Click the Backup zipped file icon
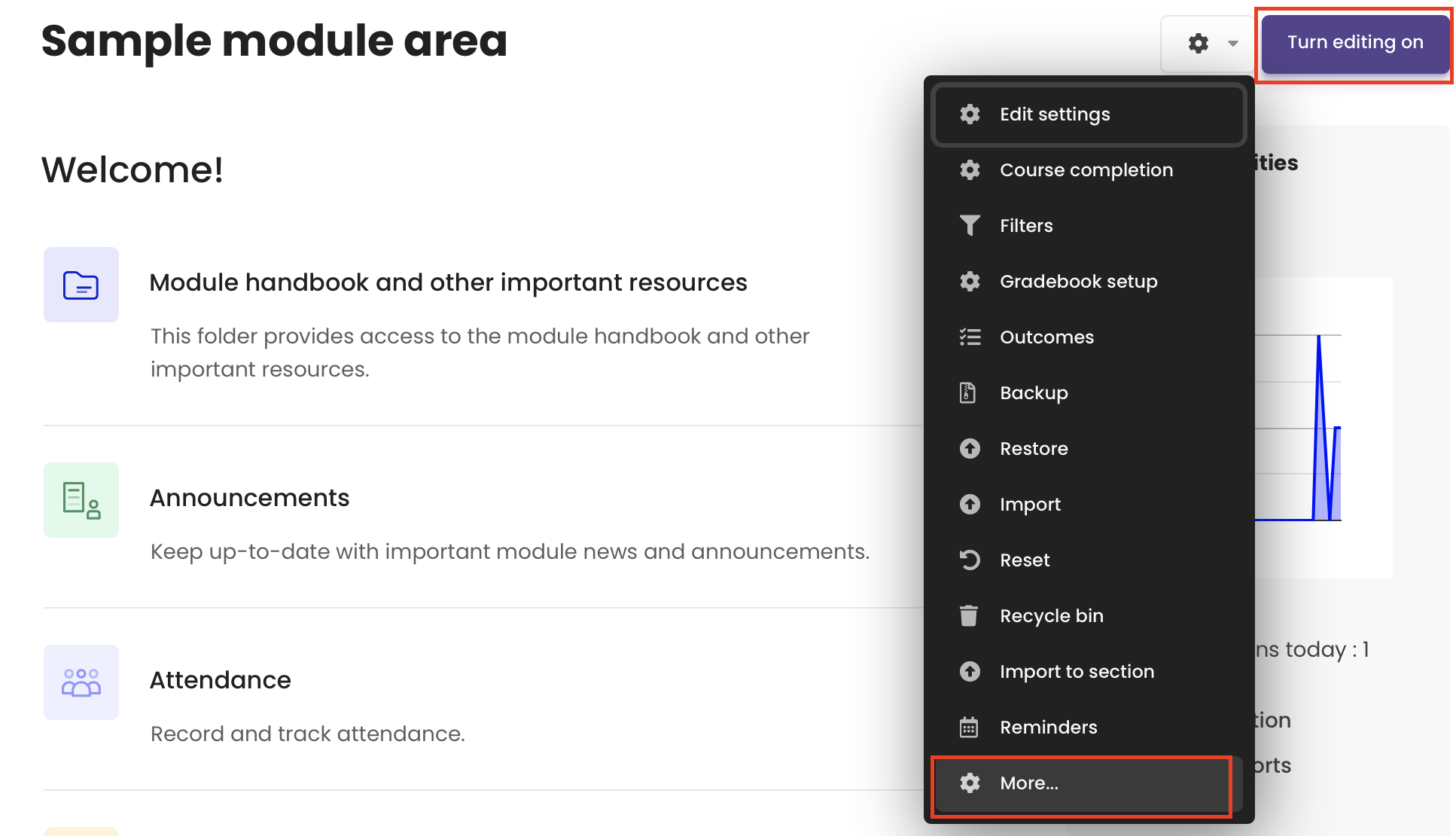The height and width of the screenshot is (836, 1456). (968, 393)
